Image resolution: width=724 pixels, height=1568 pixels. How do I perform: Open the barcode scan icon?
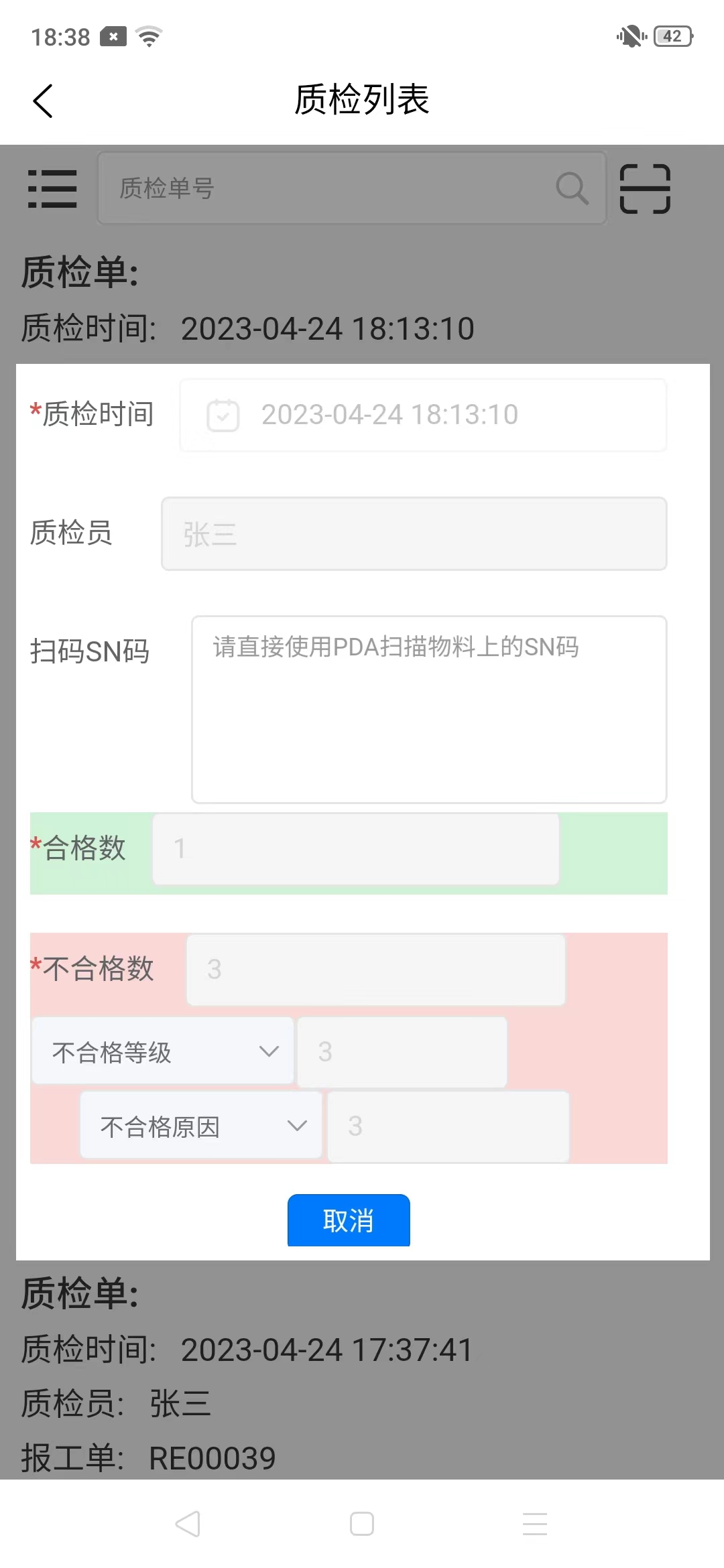(645, 188)
